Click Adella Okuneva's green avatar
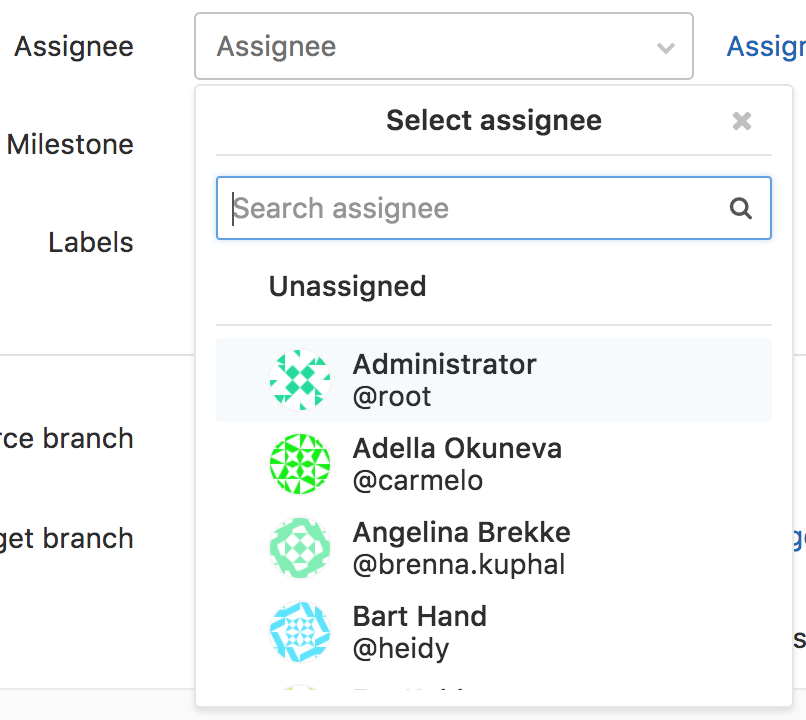Viewport: 806px width, 720px height. [x=300, y=464]
